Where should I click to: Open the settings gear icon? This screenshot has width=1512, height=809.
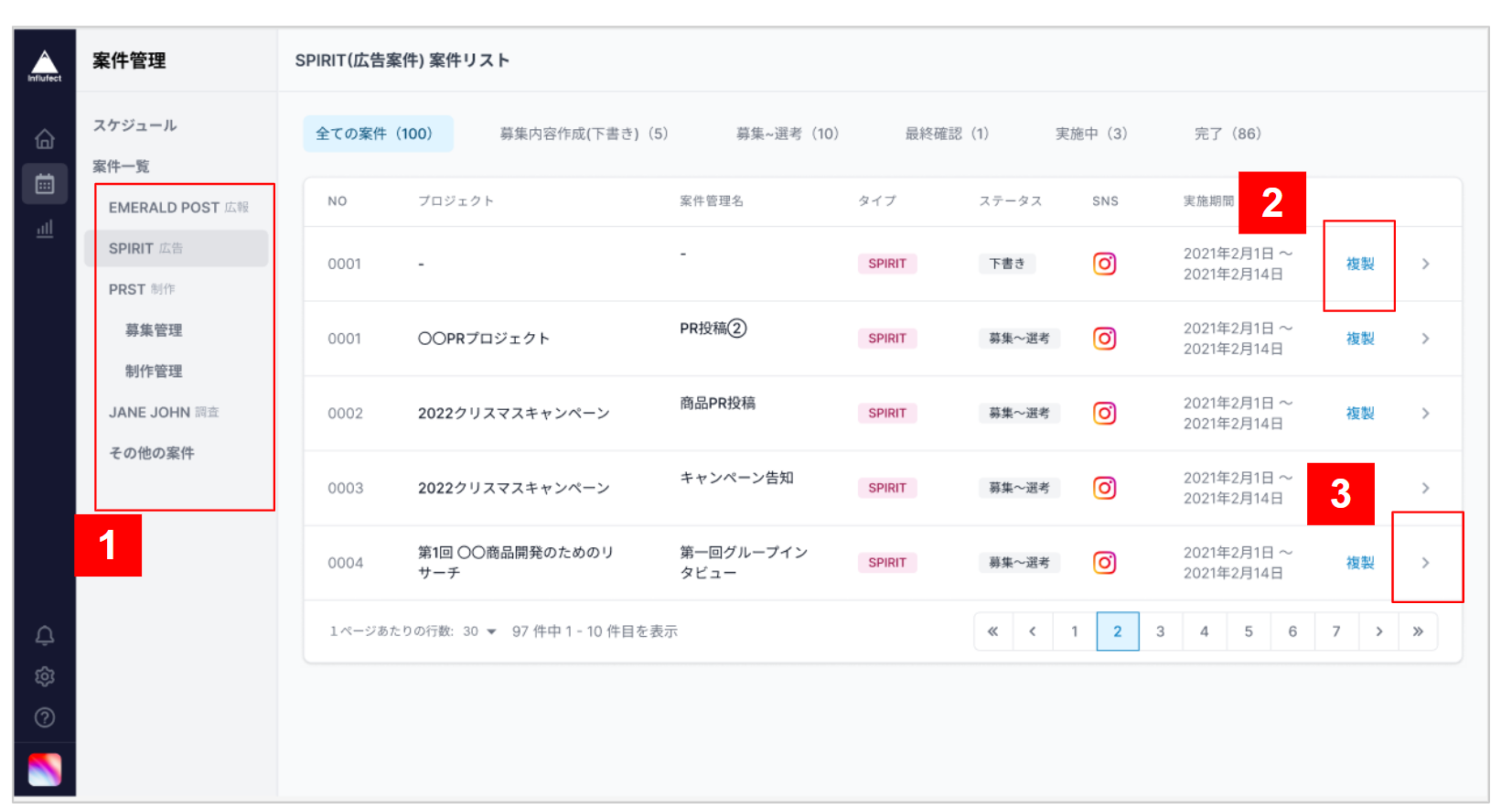click(44, 676)
